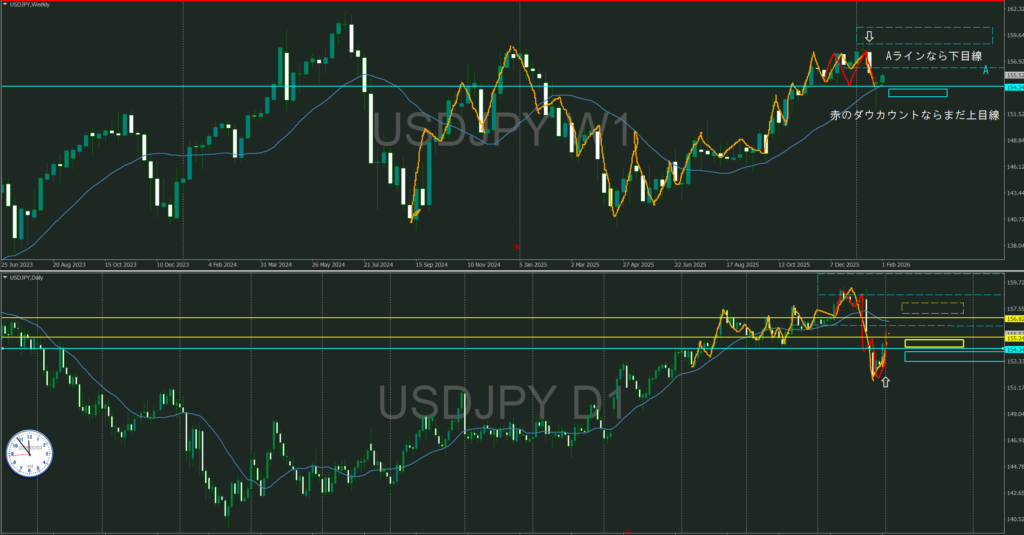Click the yellow 156.82 price label on daily axis
This screenshot has height=535, width=1024.
coord(1013,318)
